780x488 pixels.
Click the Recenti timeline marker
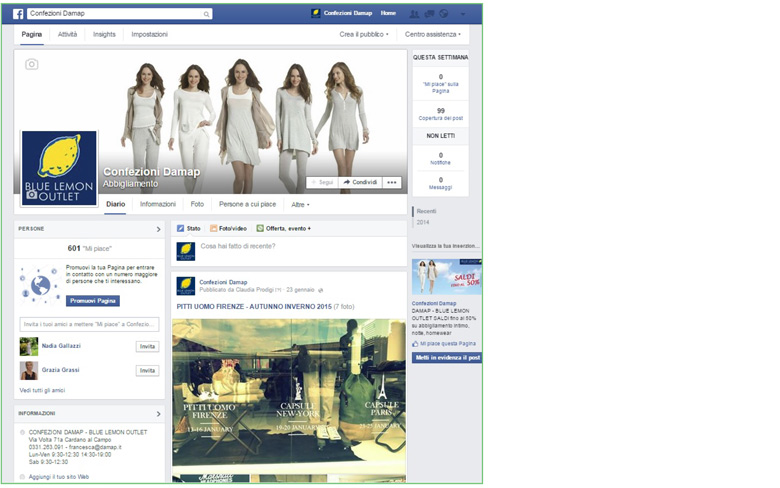[426, 211]
